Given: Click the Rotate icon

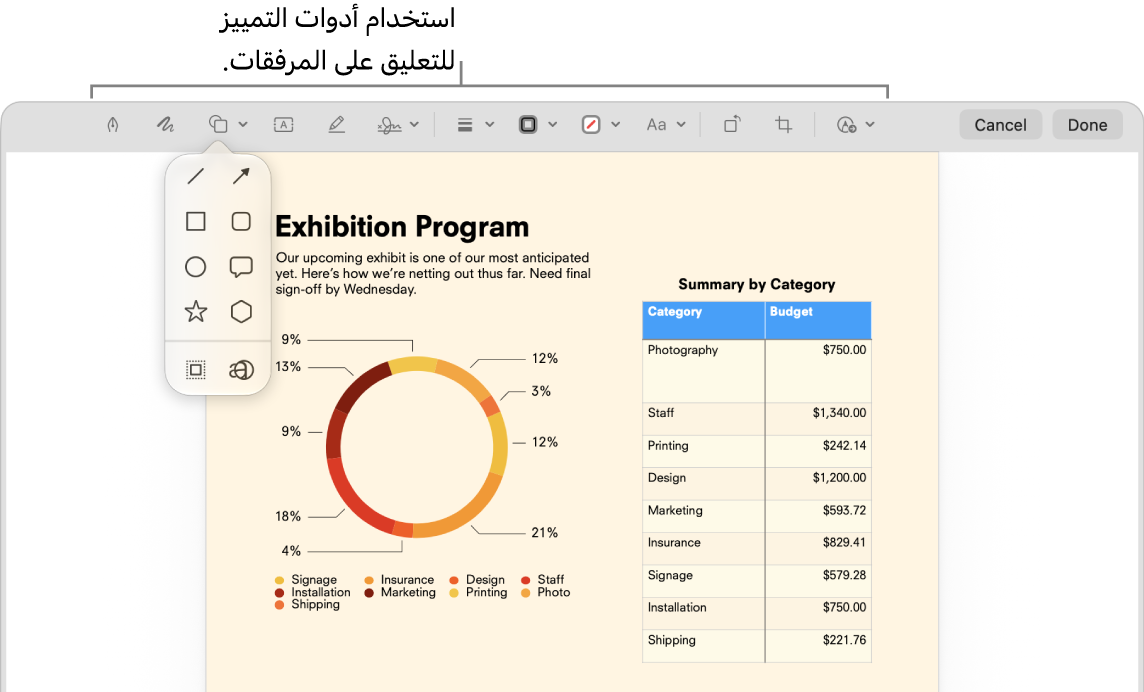Looking at the screenshot, I should [732, 125].
